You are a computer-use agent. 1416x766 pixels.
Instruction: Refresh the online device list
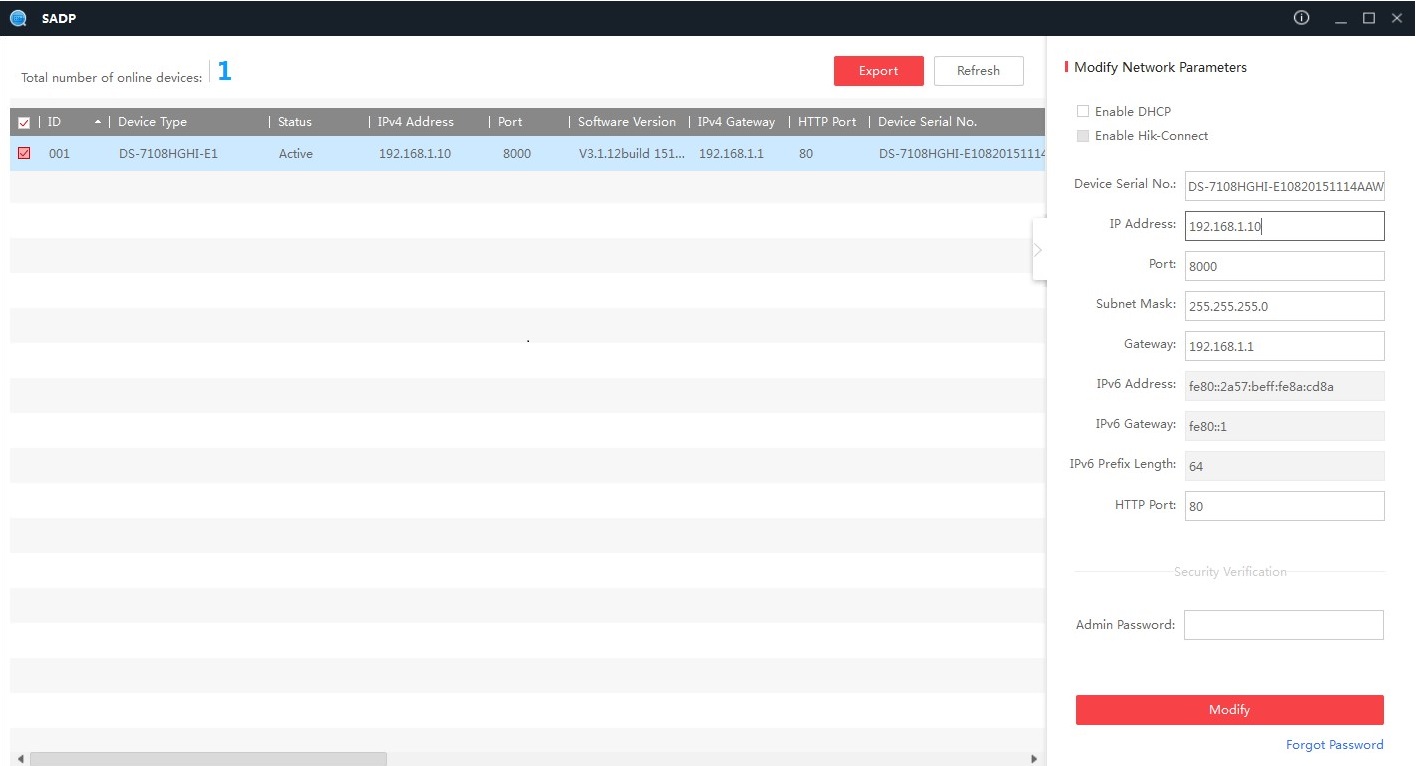click(x=979, y=71)
